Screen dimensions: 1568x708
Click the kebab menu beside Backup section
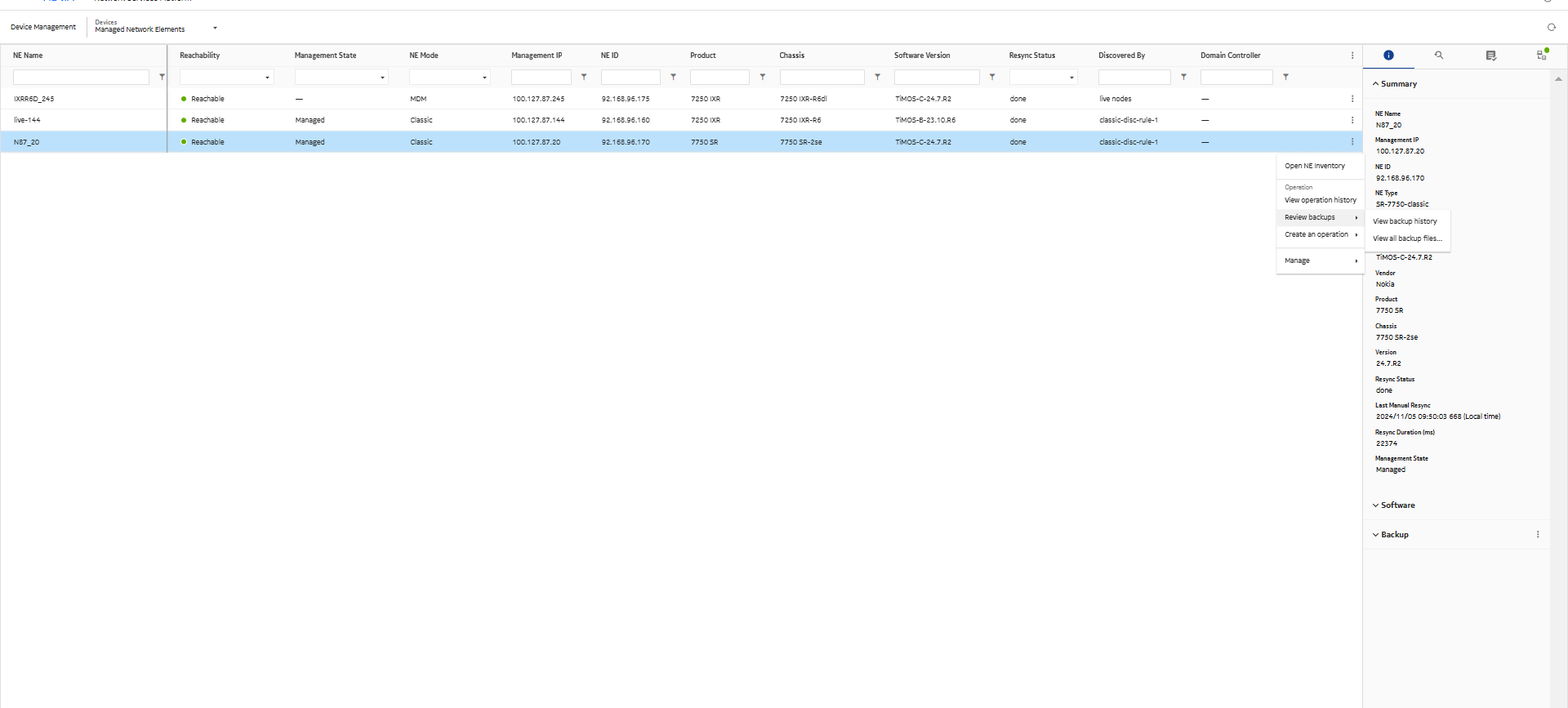tap(1538, 535)
